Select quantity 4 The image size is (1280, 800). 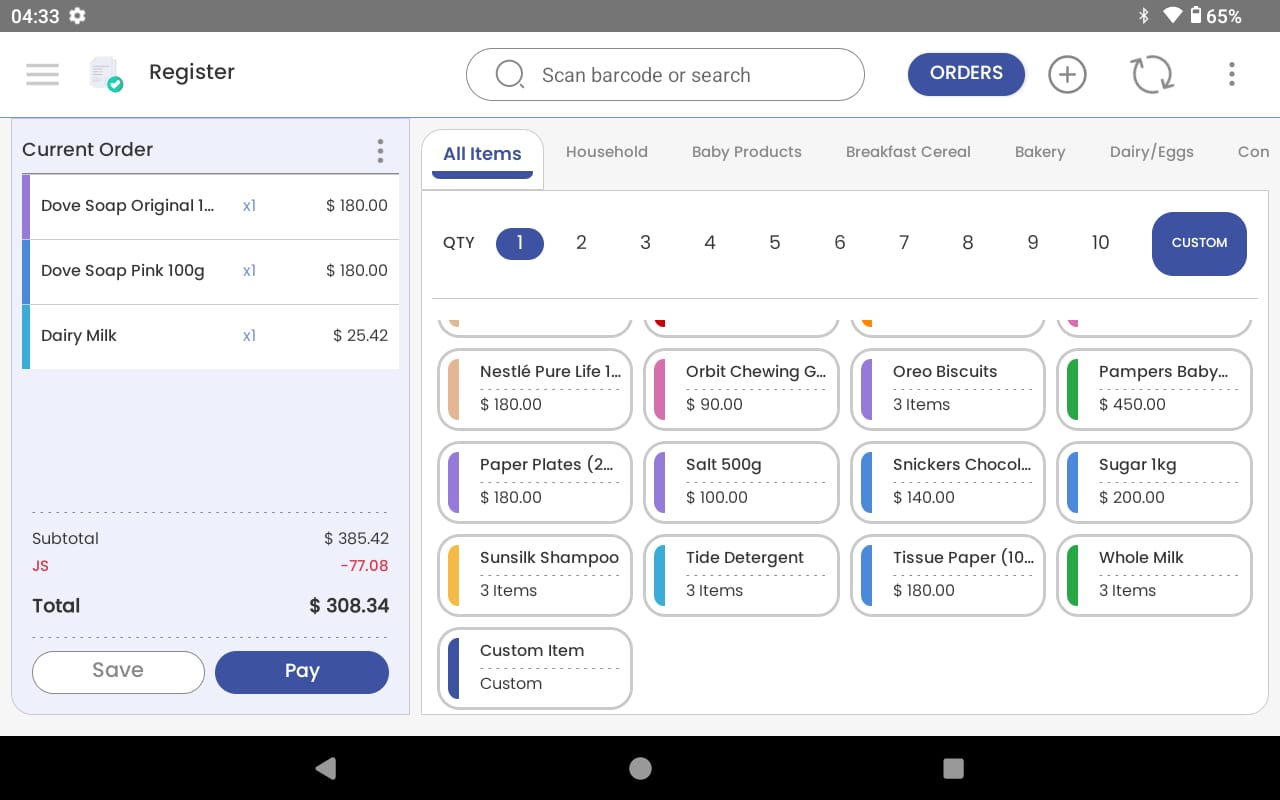tap(710, 243)
